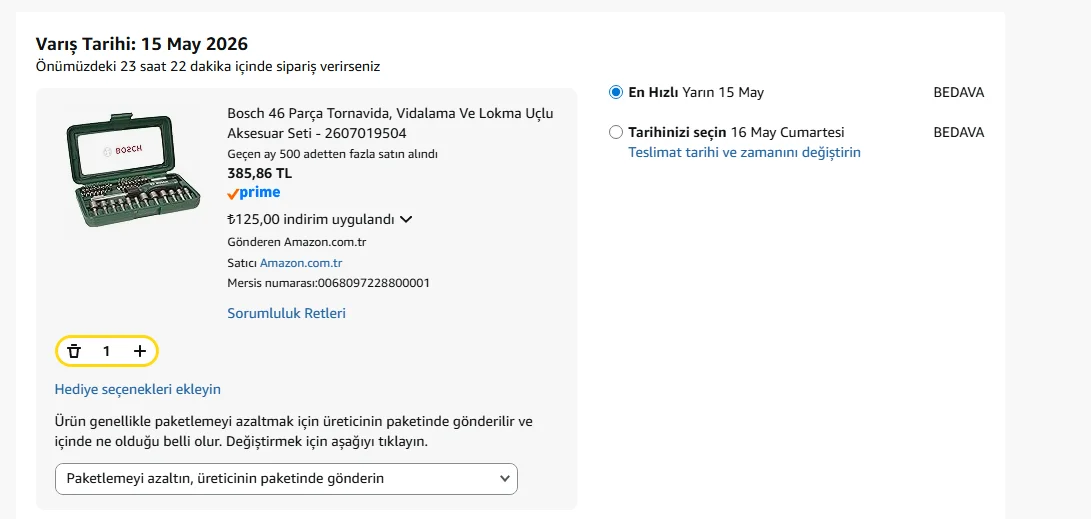Increase quantity with the plus icon

[x=140, y=351]
